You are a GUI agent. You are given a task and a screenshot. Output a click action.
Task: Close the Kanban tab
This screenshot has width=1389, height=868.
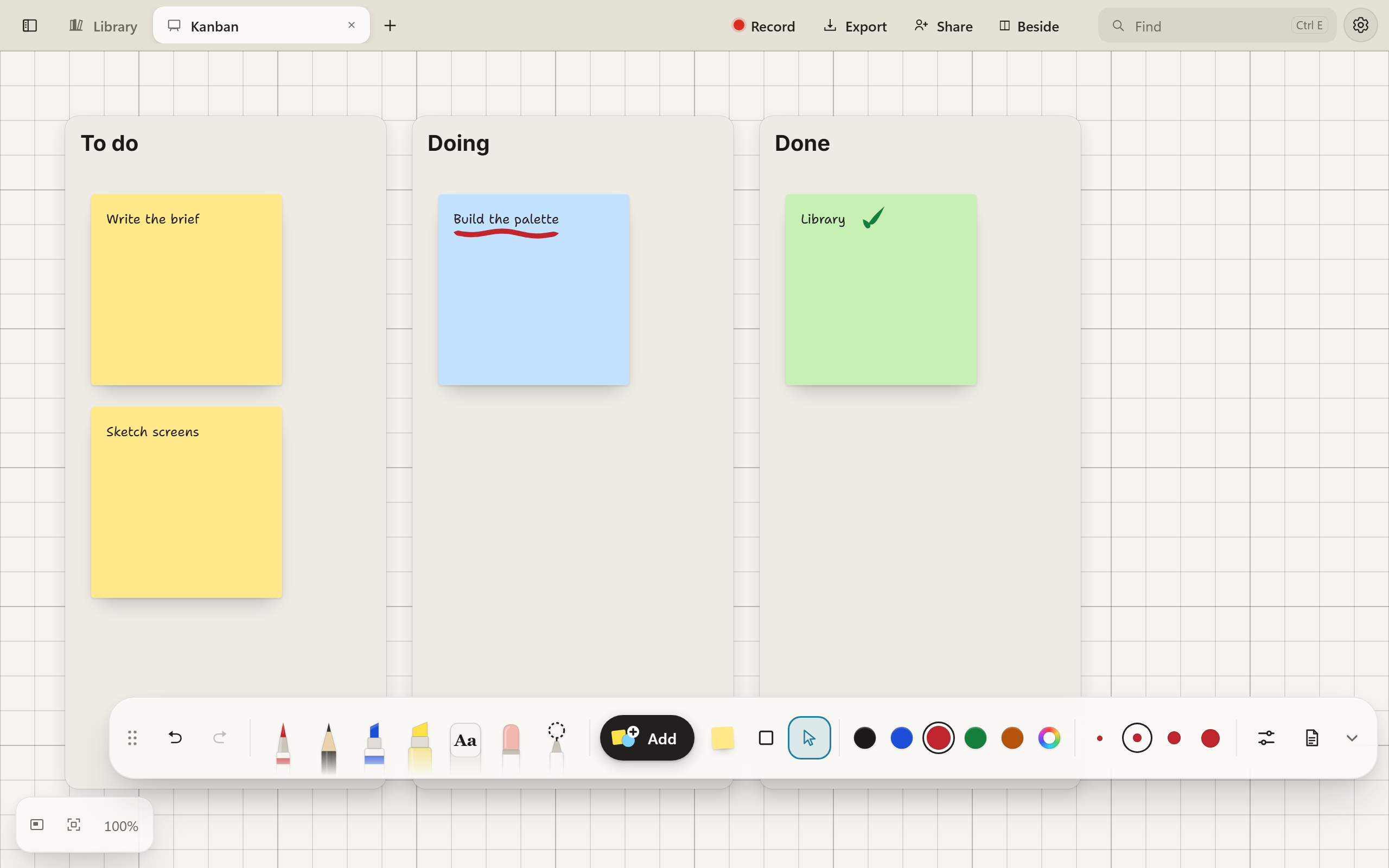[351, 25]
